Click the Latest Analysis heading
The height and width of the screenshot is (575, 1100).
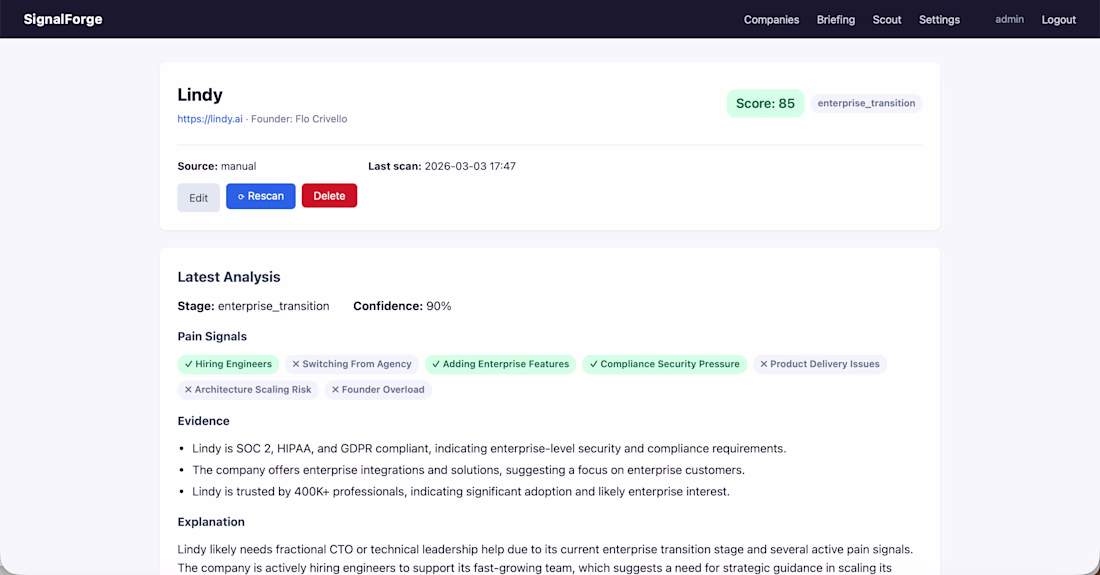pos(229,277)
